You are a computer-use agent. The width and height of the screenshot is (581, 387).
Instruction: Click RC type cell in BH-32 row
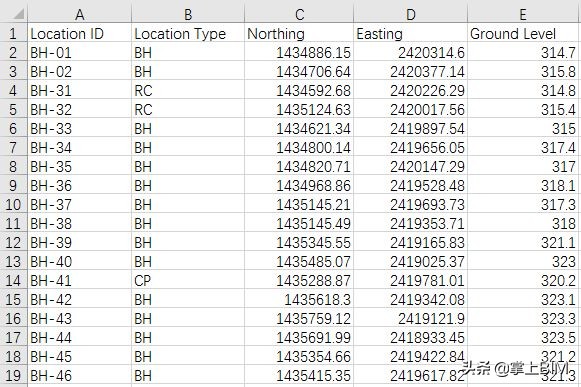188,109
